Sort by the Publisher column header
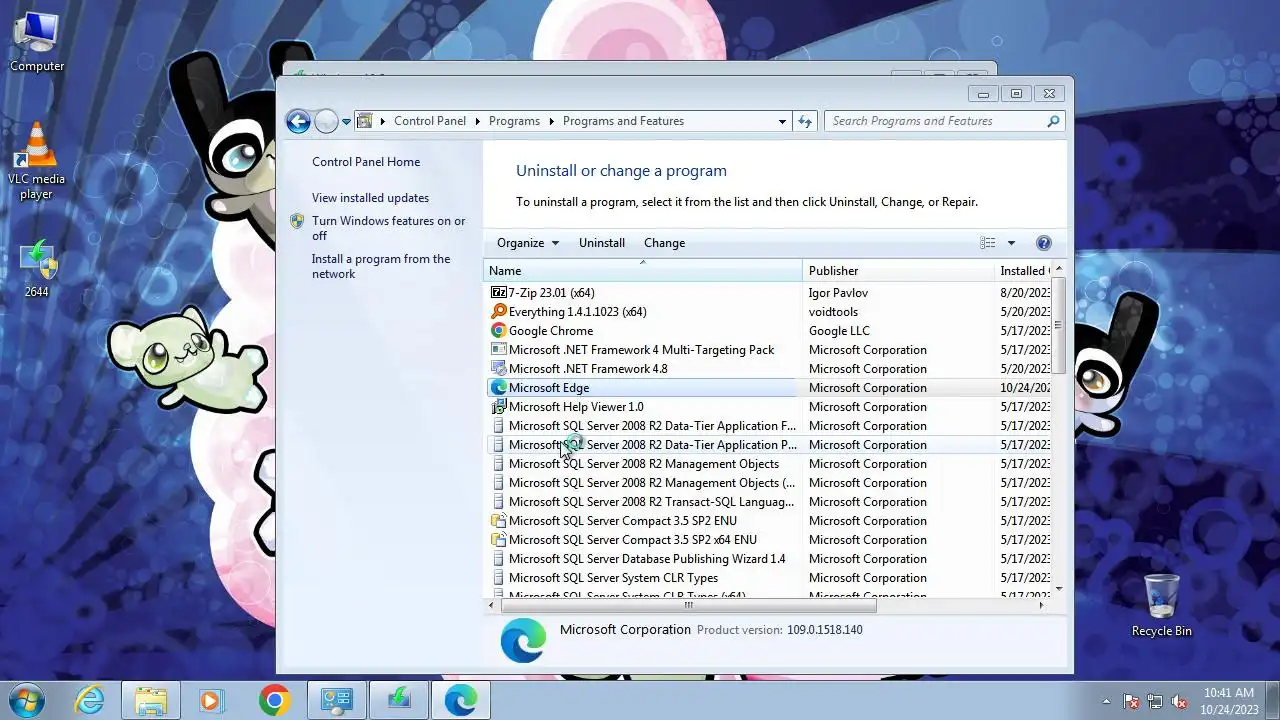 [x=898, y=271]
